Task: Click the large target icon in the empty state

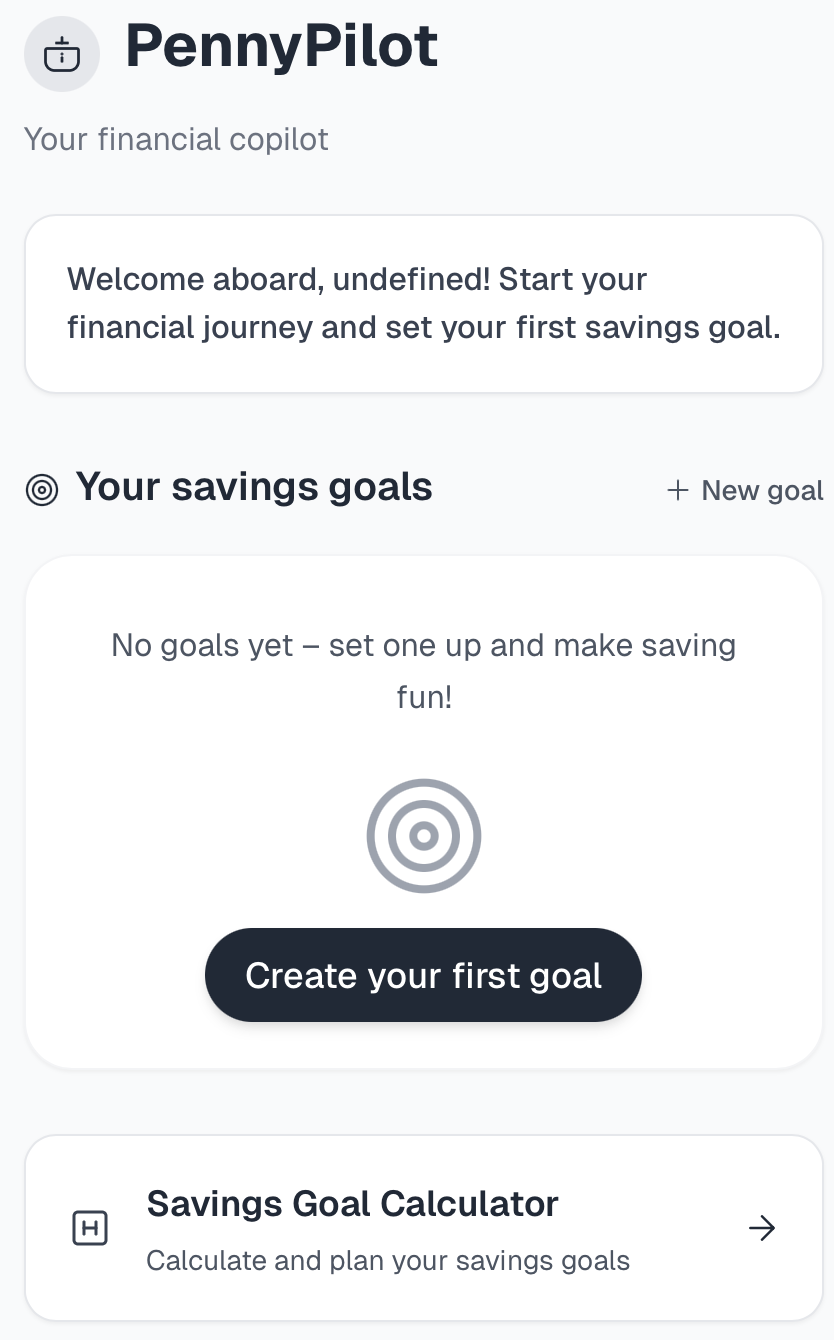Action: [x=423, y=836]
